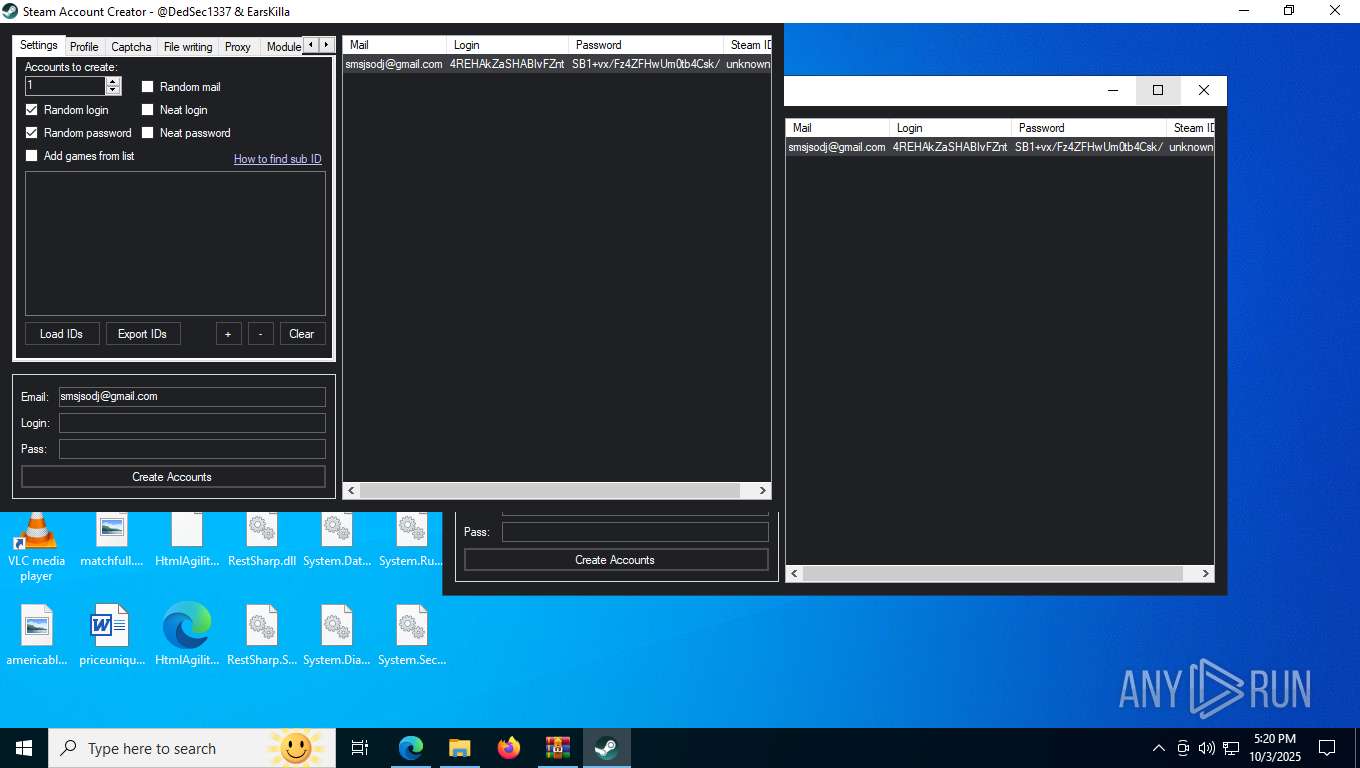Show hidden icons in the system tray
The image size is (1360, 768).
1159,748
